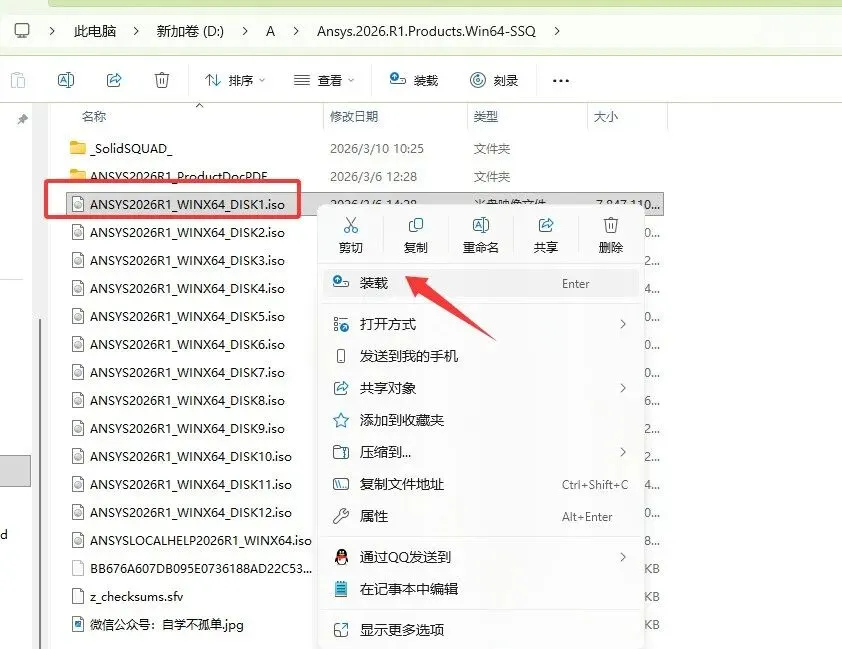The width and height of the screenshot is (842, 649).
Task: Open 共享对象 context menu entry
Action: (x=481, y=388)
